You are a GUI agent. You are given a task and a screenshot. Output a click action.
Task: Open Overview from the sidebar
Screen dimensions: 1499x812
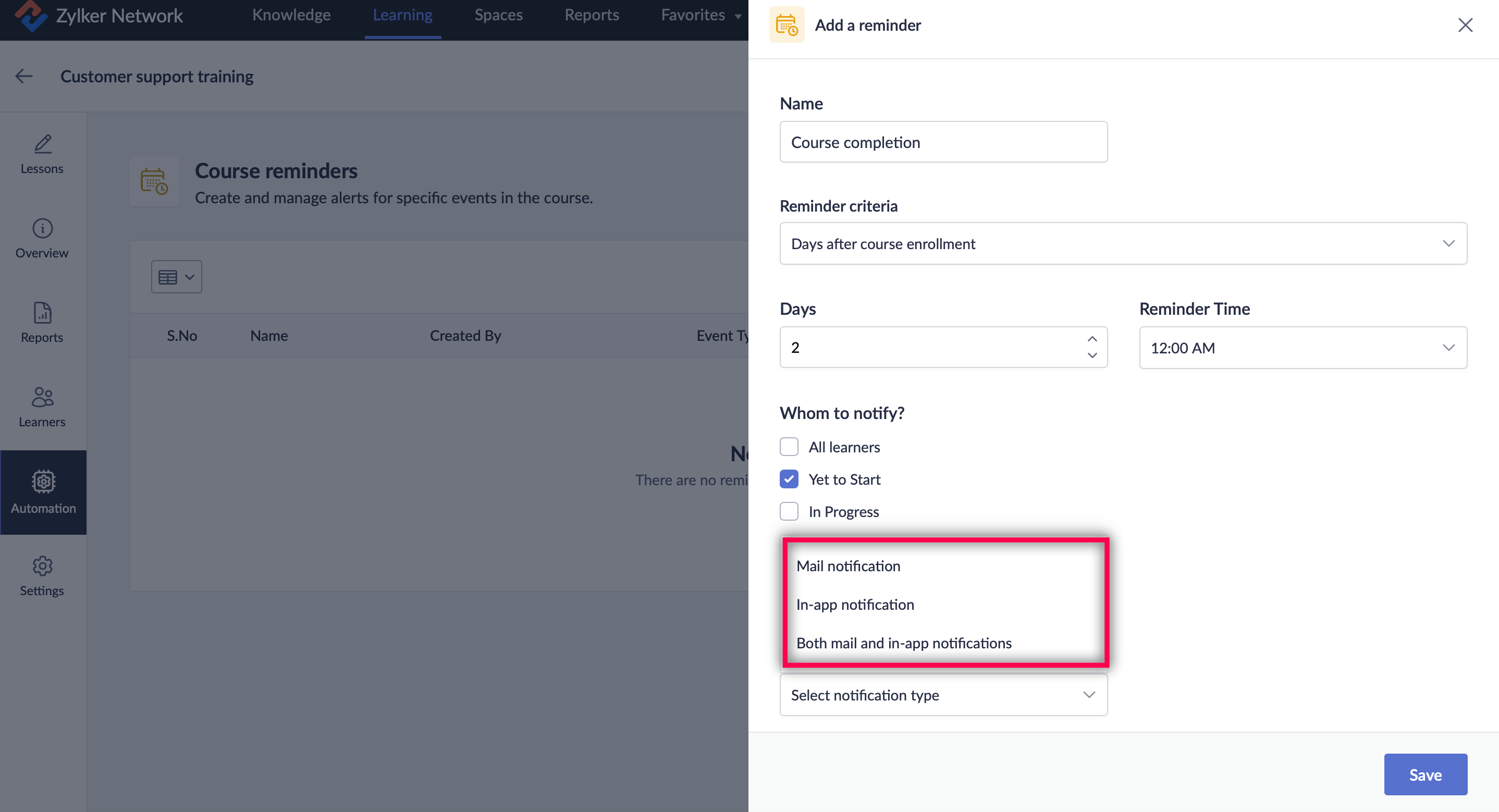click(x=42, y=239)
